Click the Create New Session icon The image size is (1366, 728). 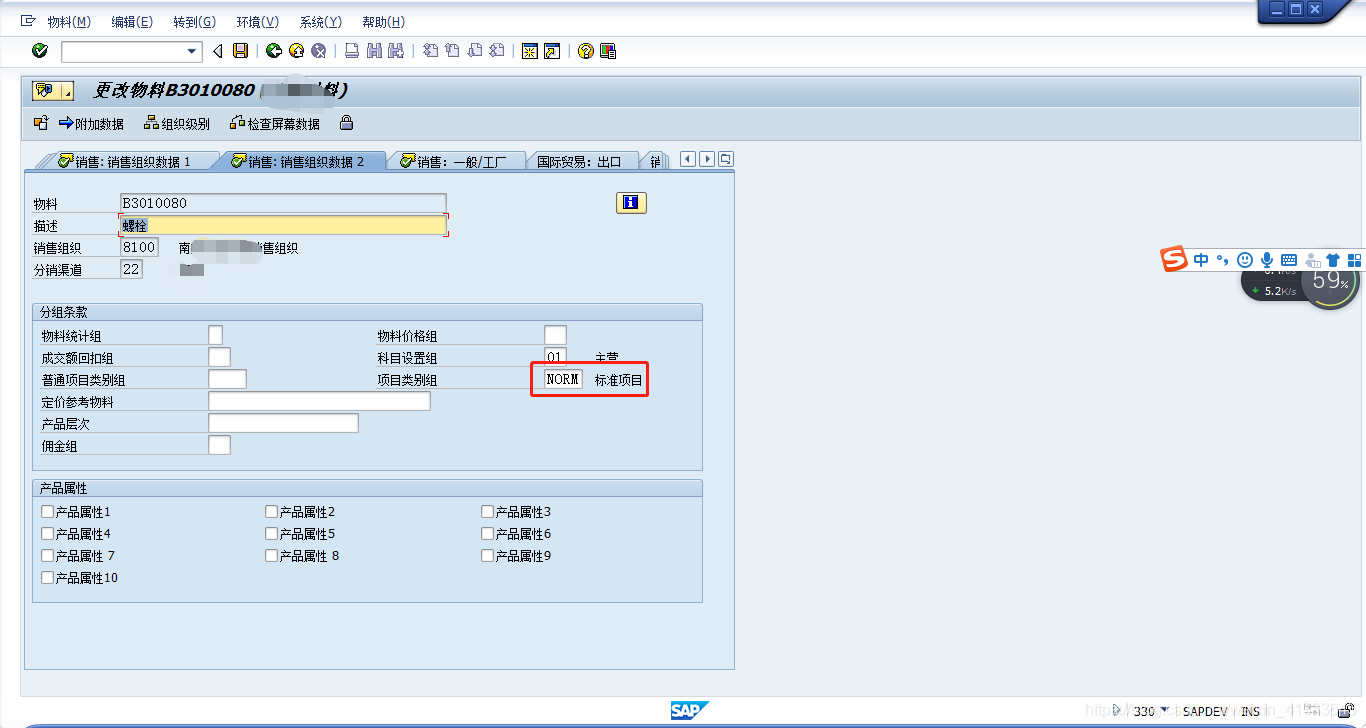(530, 51)
